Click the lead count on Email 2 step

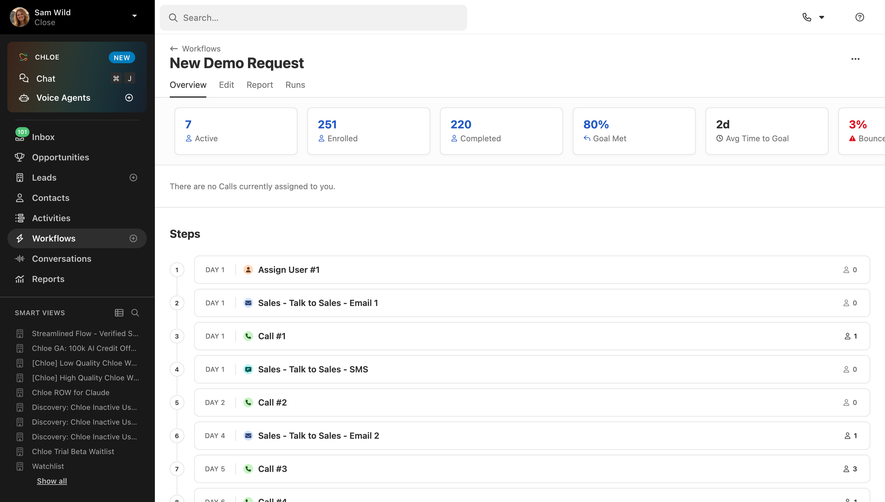tap(851, 436)
